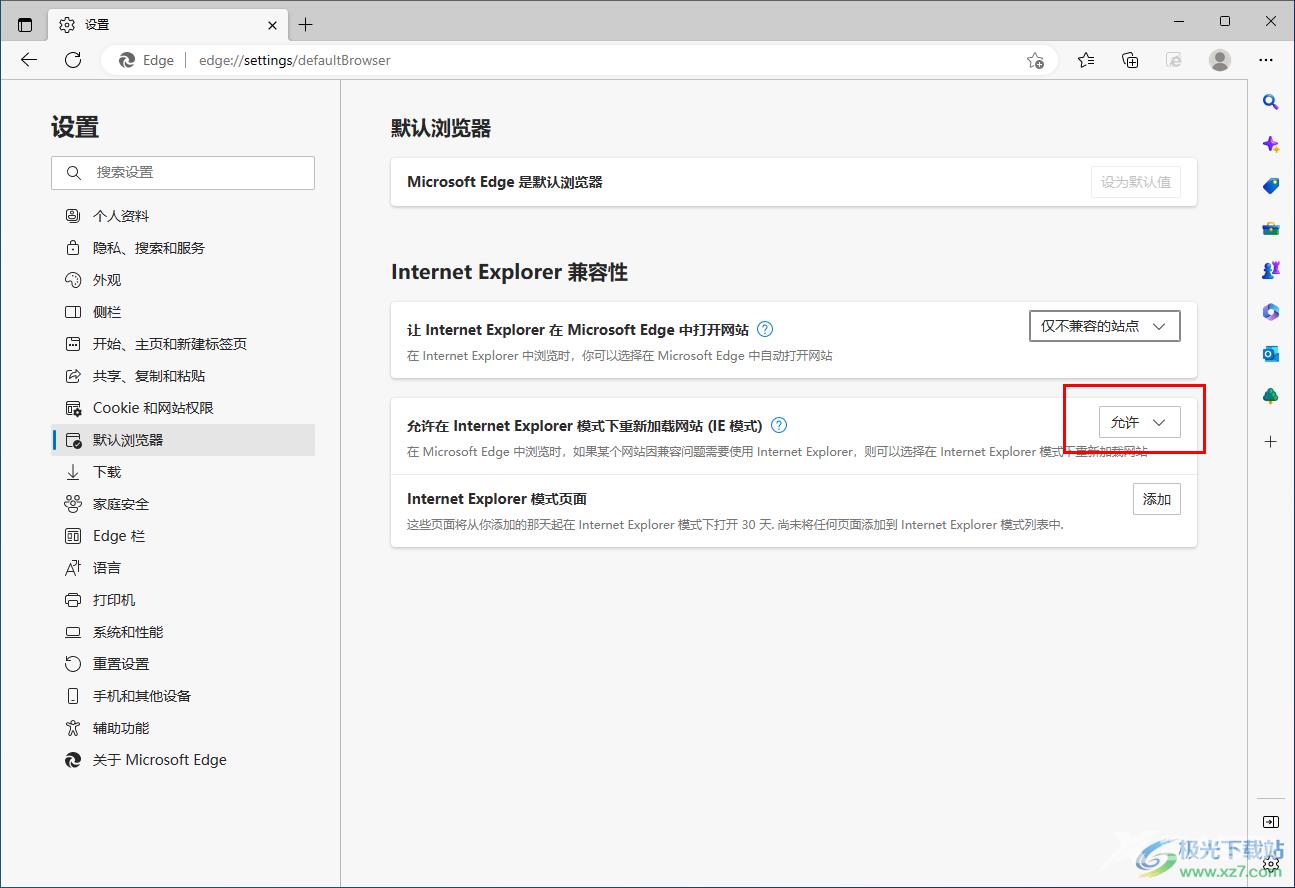Click help icon beside 让 Internet Explorer 在 Edge 中打开网站
This screenshot has width=1295, height=888.
click(x=765, y=329)
